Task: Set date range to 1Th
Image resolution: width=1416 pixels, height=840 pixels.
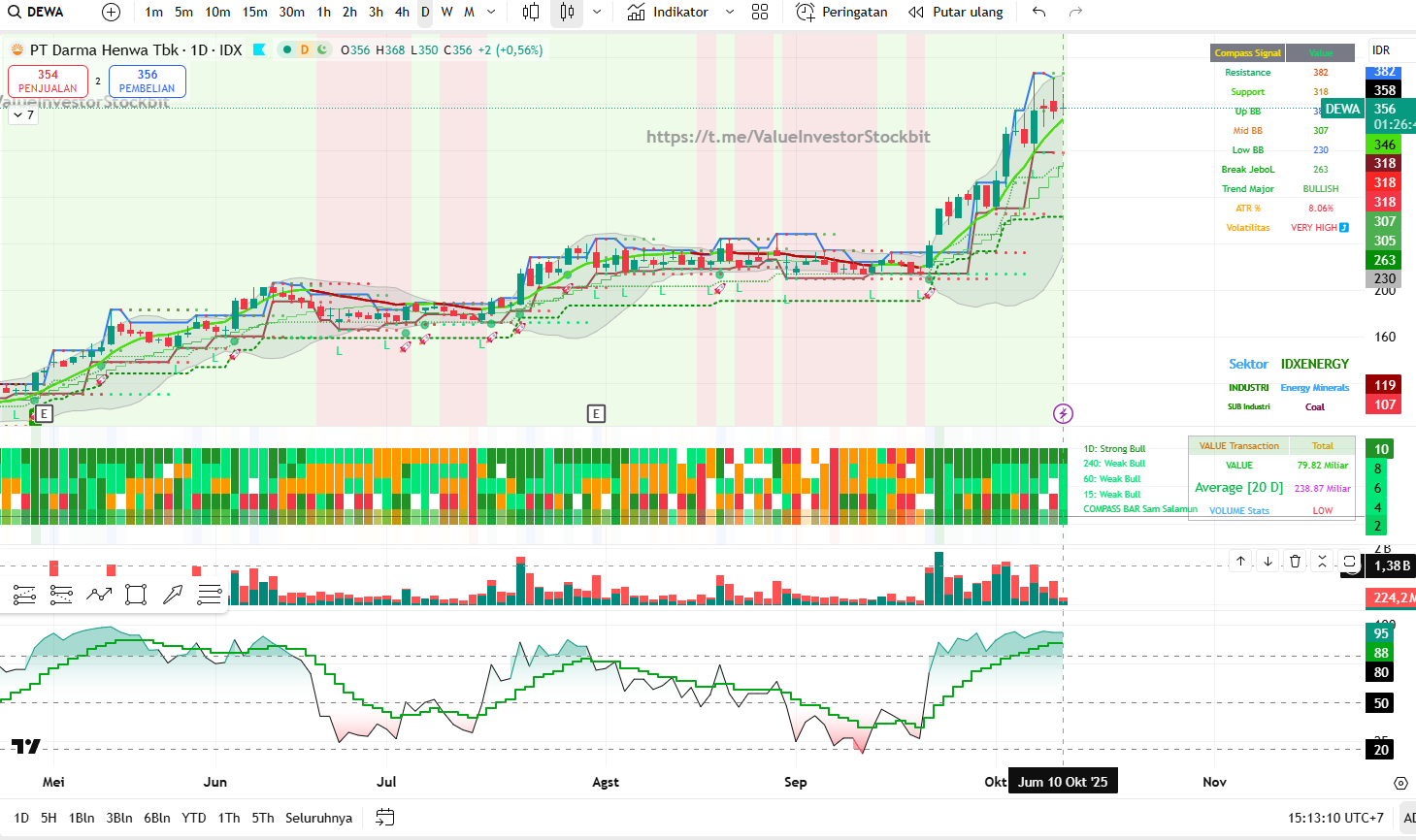Action: [x=229, y=818]
